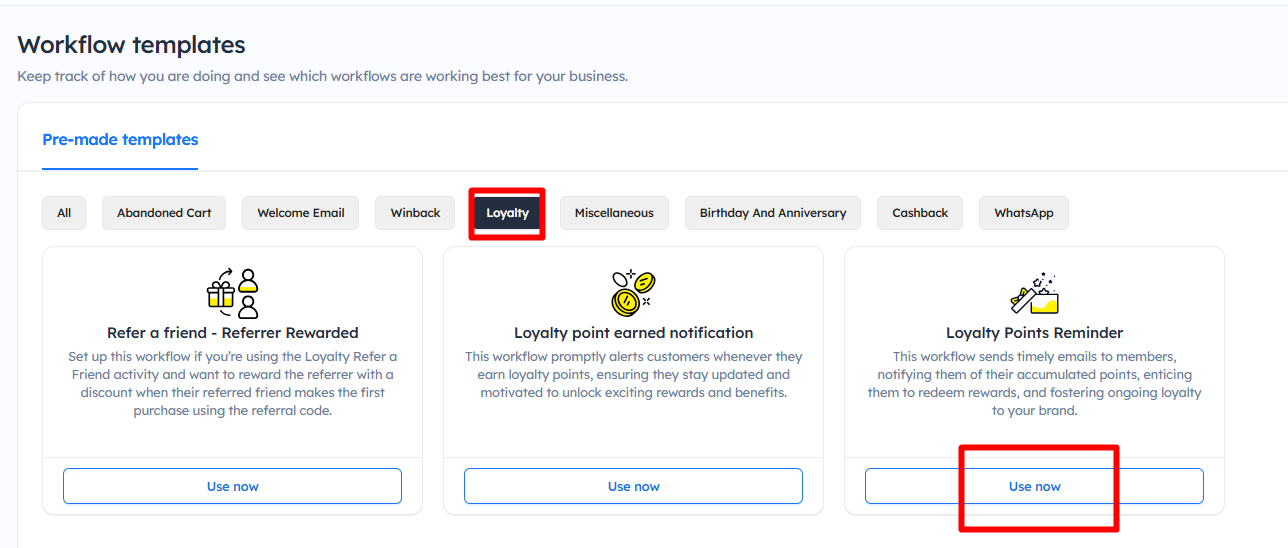
Task: Click the Refer a friend - Referrer Rewarded title
Action: pos(232,333)
